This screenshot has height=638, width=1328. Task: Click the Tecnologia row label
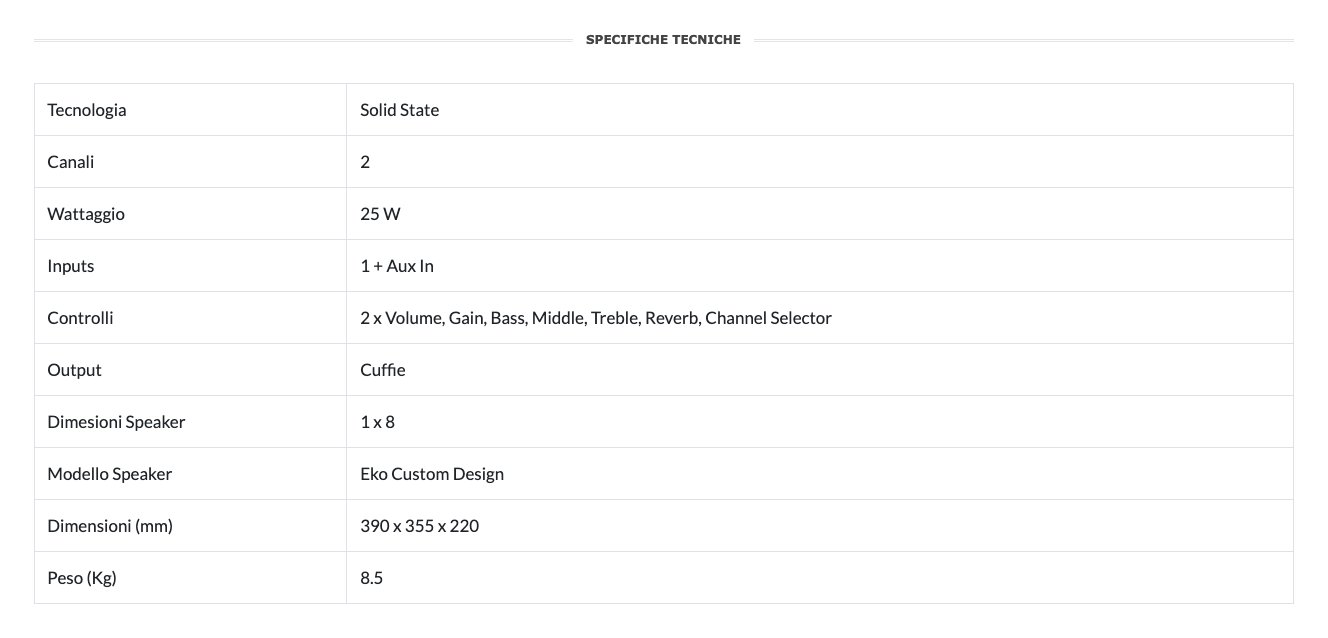[x=87, y=110]
